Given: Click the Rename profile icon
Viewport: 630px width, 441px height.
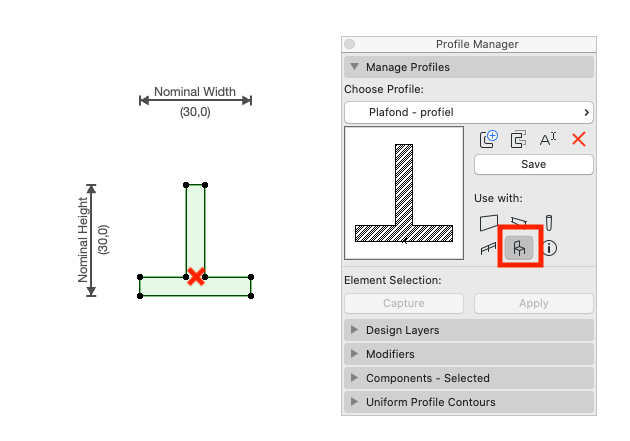Looking at the screenshot, I should pos(548,139).
